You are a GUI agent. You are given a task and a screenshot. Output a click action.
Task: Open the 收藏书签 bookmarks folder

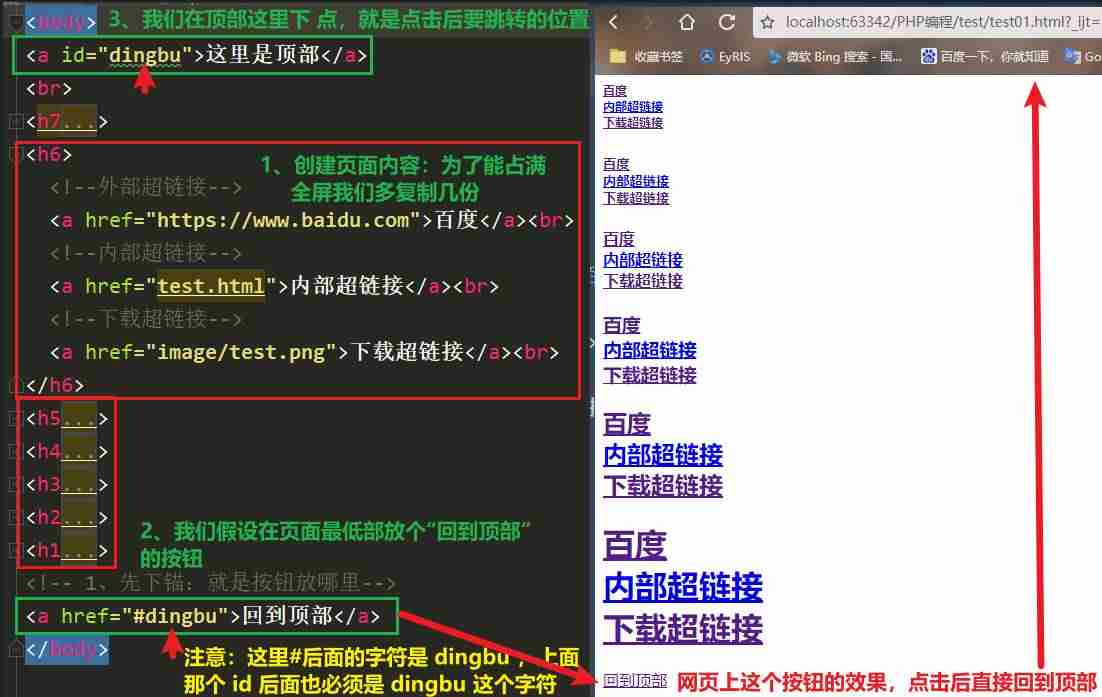pos(647,56)
